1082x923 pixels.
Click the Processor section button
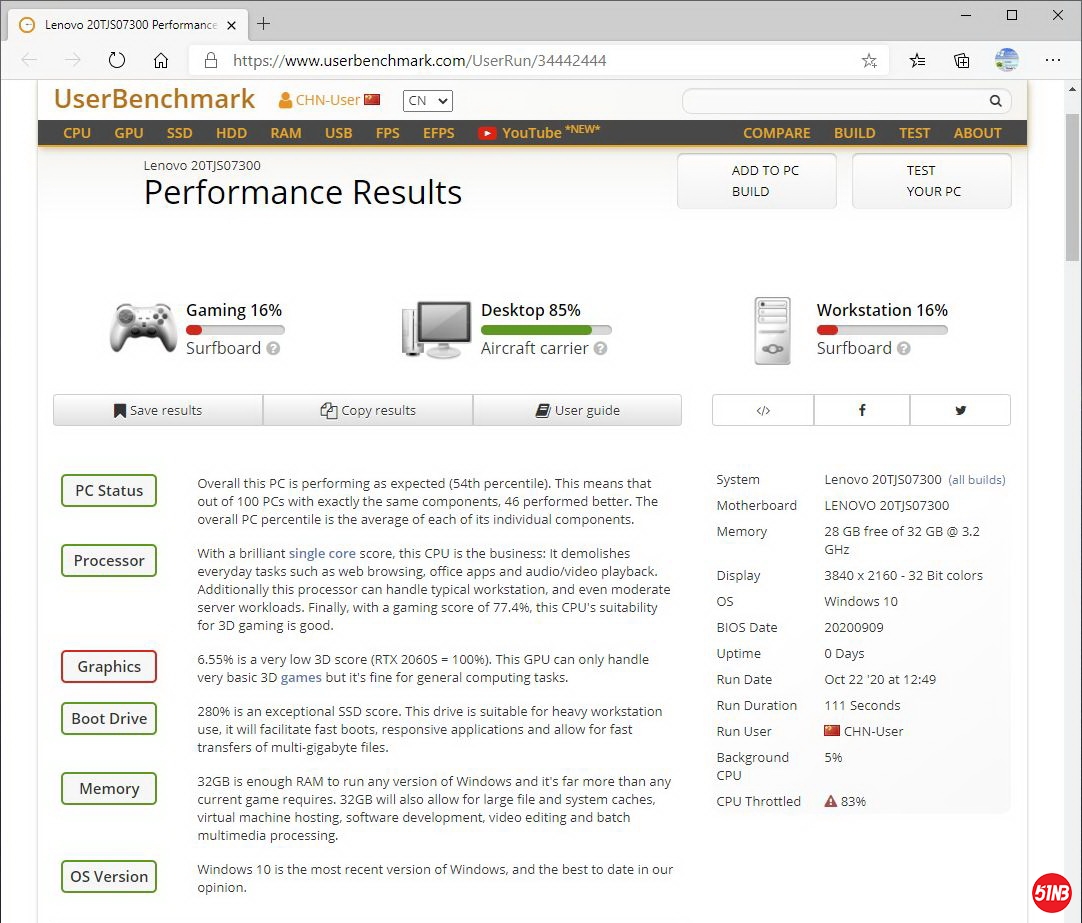(x=109, y=560)
